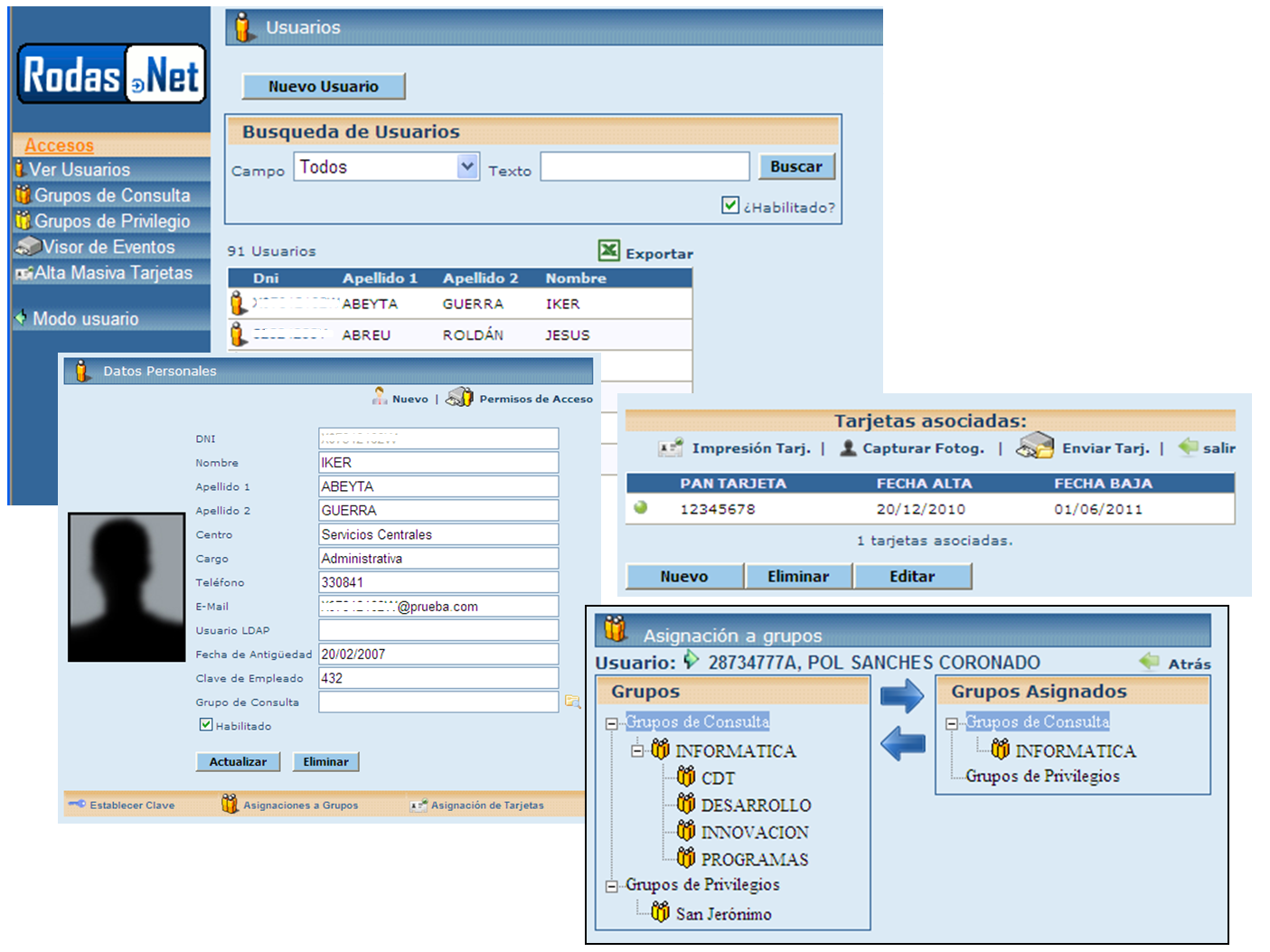Open Grupos de Privilegio in sidebar menu
Viewport: 1270px width, 952px height.
tap(111, 221)
